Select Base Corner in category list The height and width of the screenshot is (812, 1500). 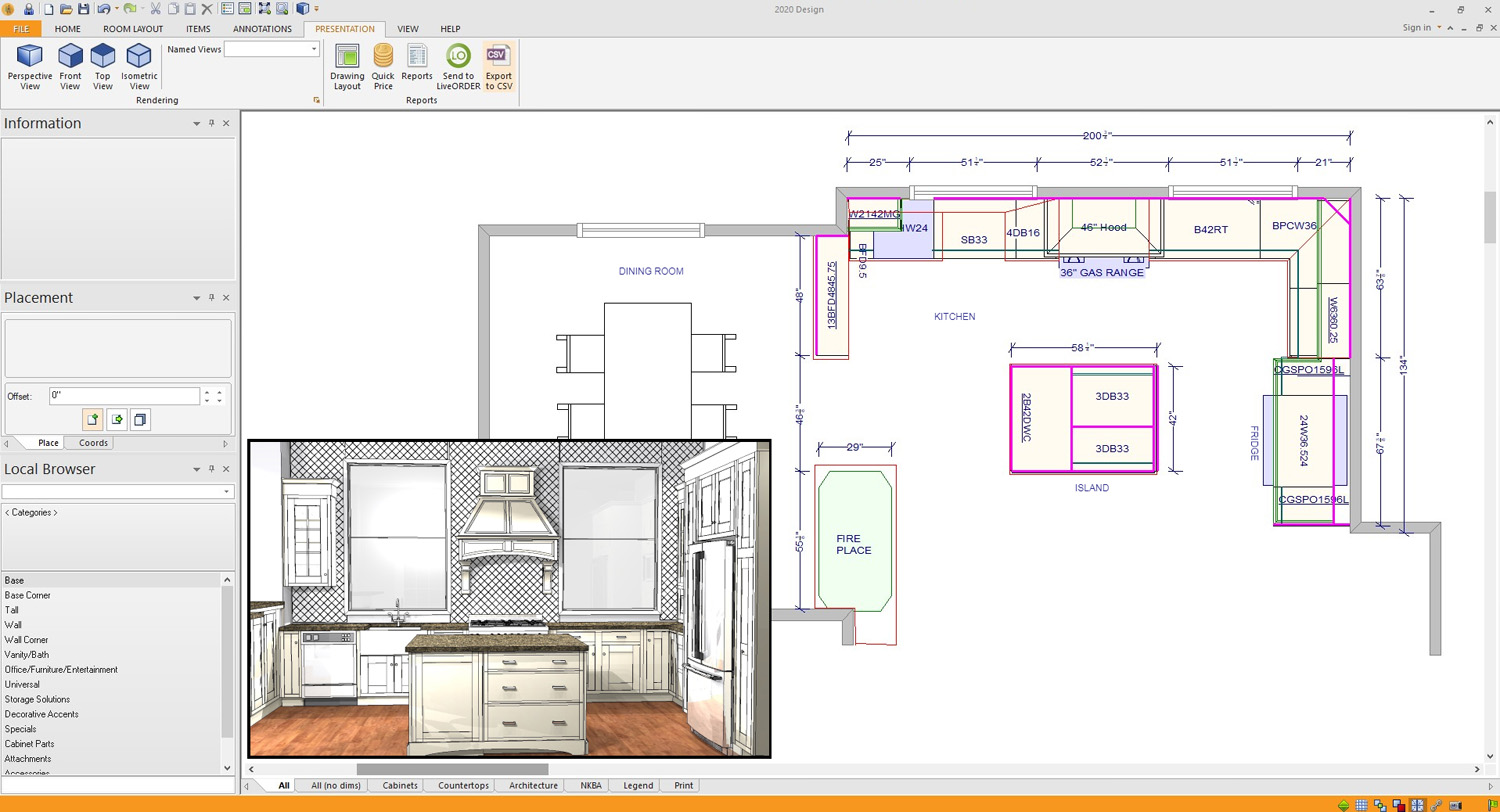[x=27, y=595]
